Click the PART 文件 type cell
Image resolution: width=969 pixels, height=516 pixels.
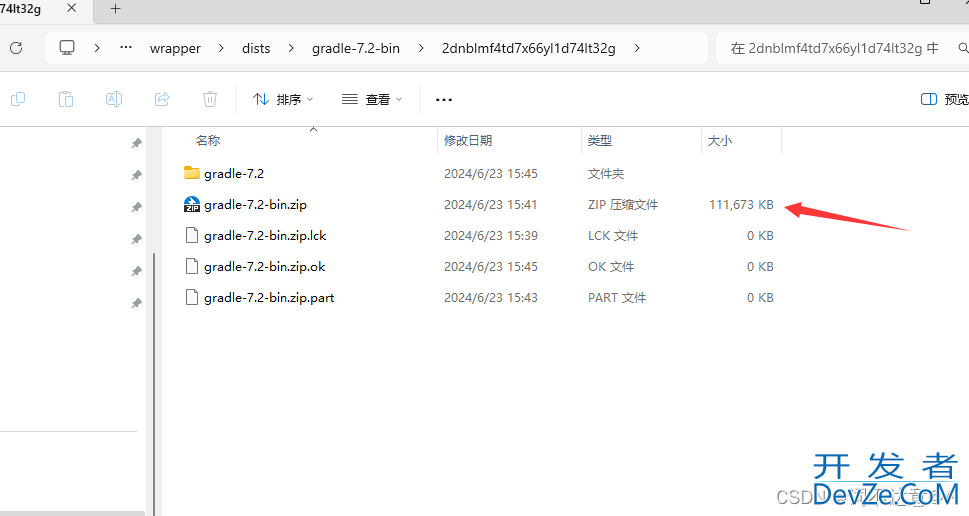pyautogui.click(x=617, y=297)
